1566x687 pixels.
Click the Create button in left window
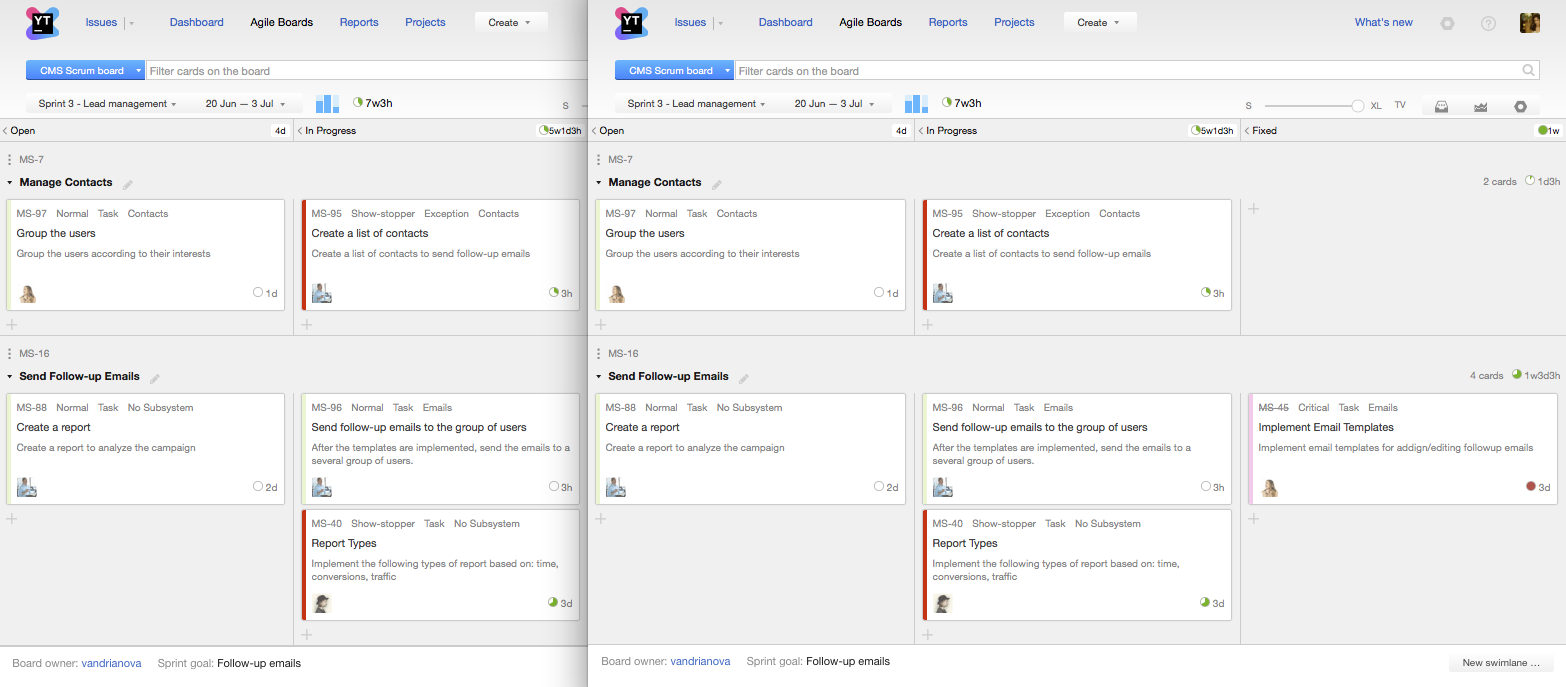(511, 22)
